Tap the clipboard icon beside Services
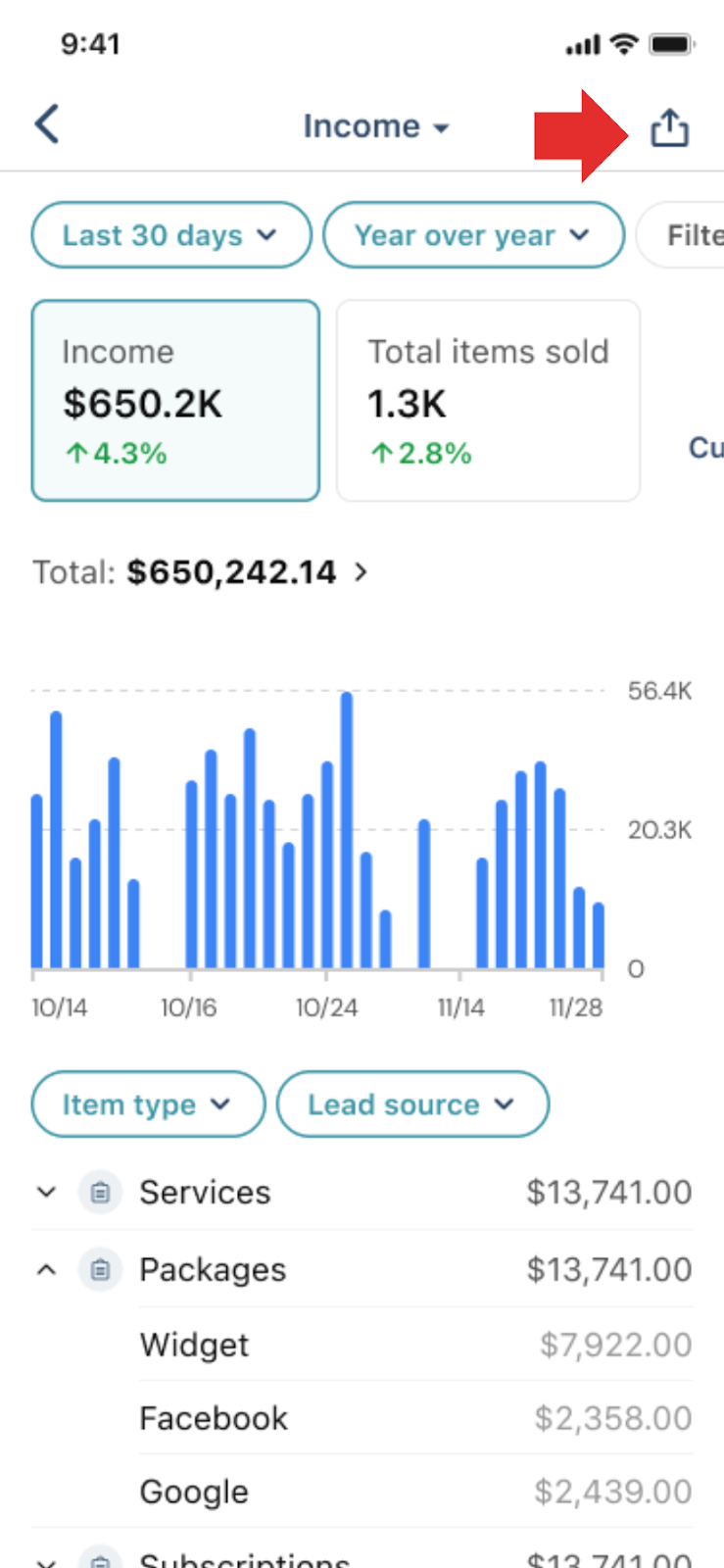 (x=99, y=1192)
